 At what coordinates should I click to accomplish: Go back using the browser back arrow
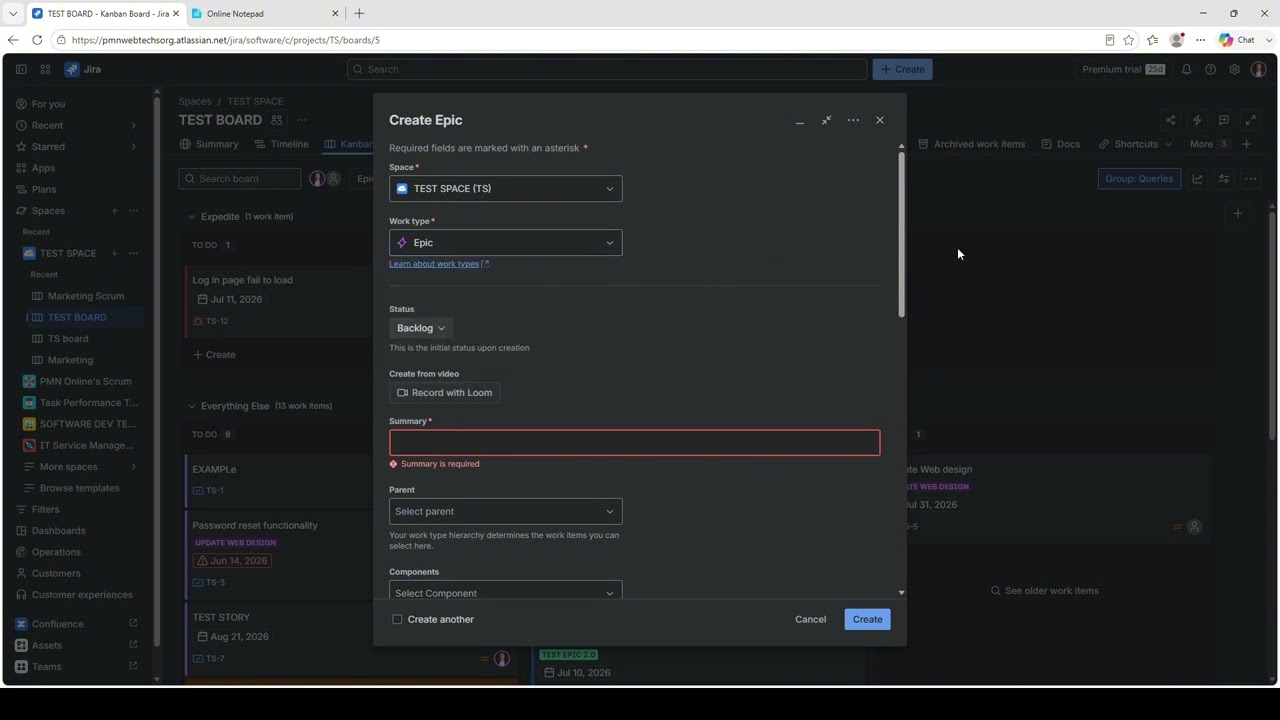(x=13, y=40)
